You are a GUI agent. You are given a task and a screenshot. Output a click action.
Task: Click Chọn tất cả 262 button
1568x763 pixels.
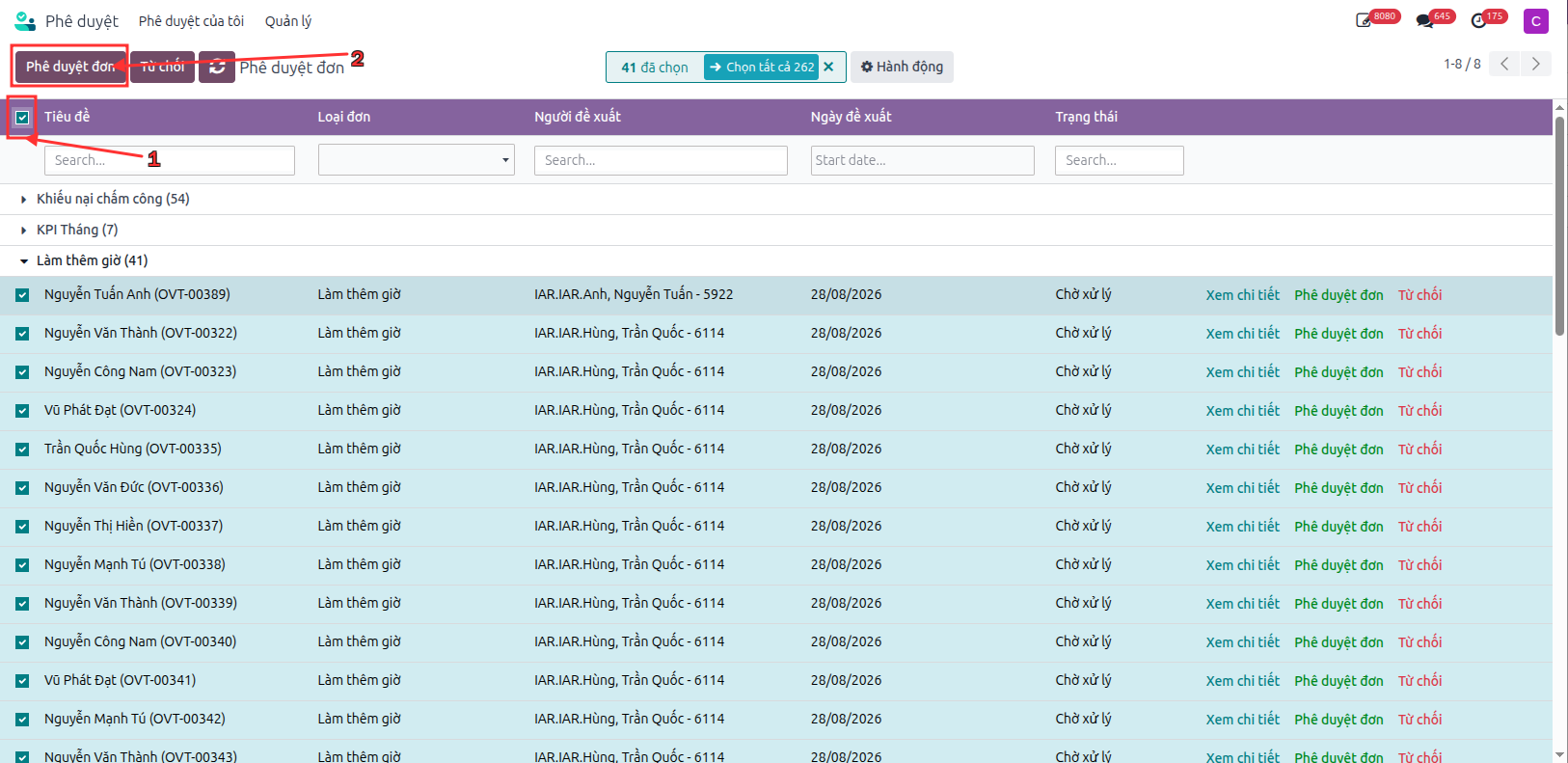pyautogui.click(x=762, y=67)
